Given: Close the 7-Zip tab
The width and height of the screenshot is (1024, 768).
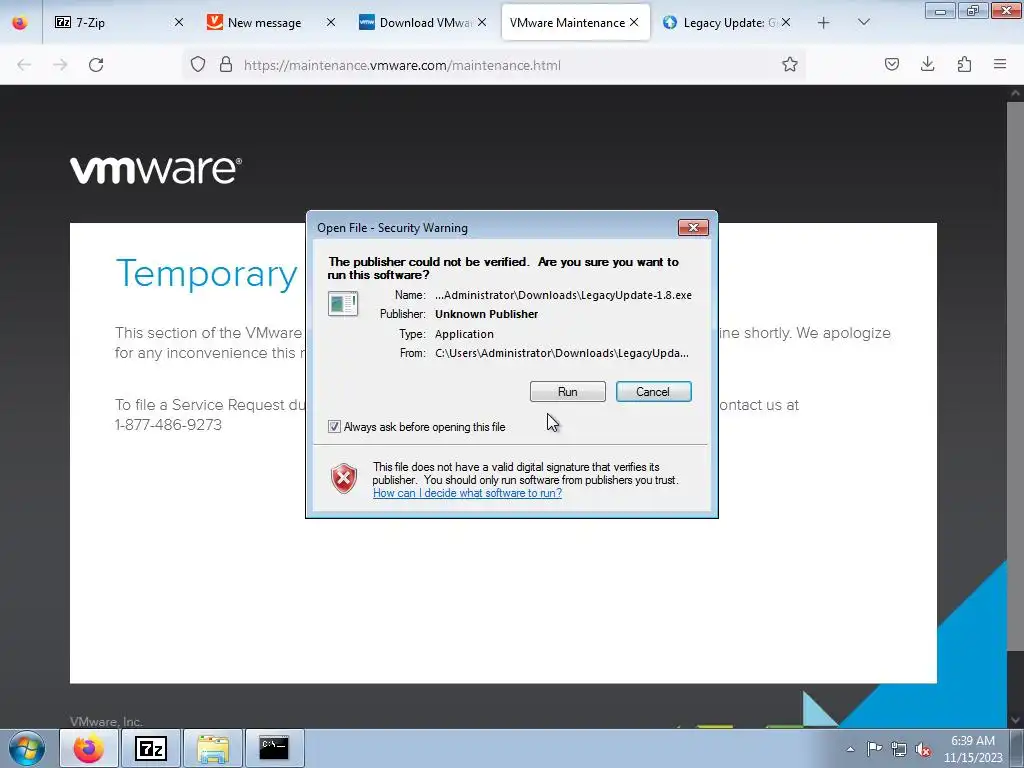Looking at the screenshot, I should point(178,22).
